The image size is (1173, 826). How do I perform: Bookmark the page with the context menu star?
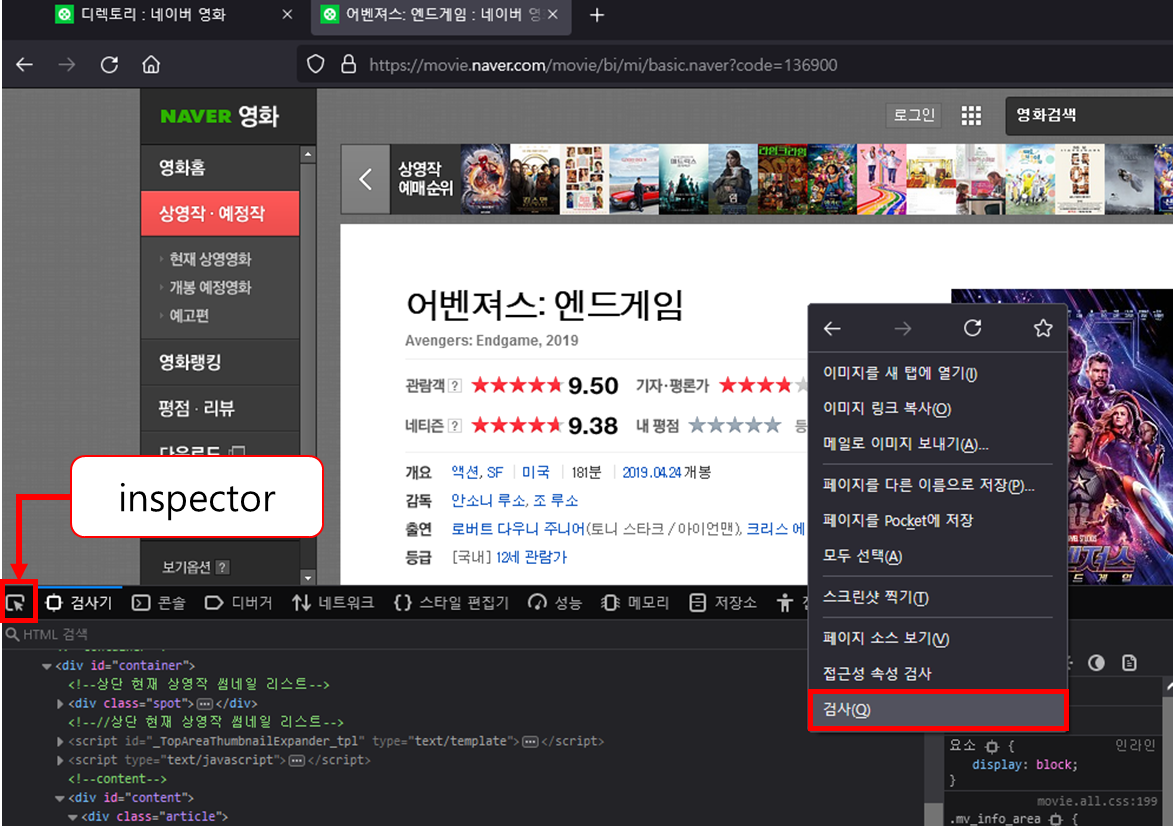[x=1043, y=328]
